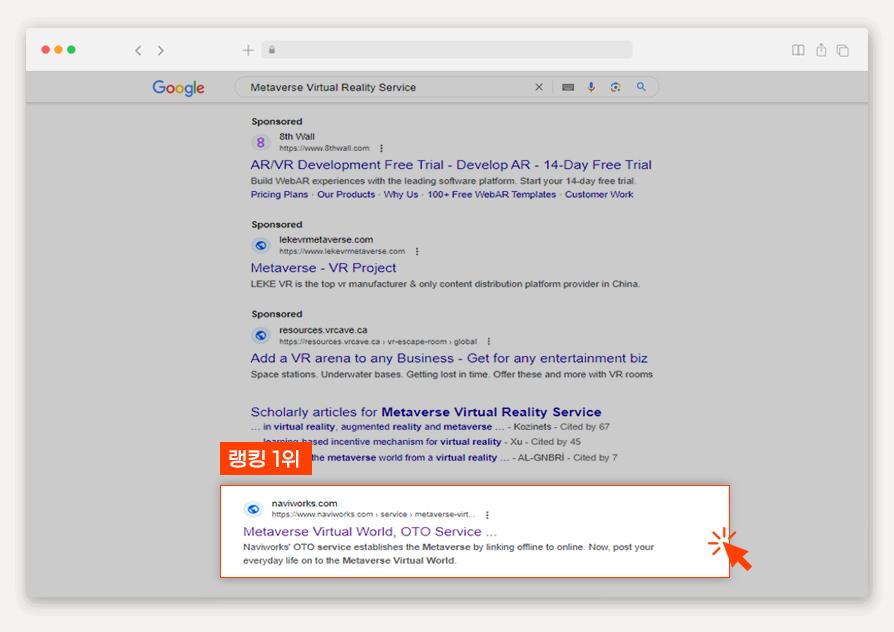Open Pricing Plans sitelink
Screen dimensions: 894x632
pos(279,195)
